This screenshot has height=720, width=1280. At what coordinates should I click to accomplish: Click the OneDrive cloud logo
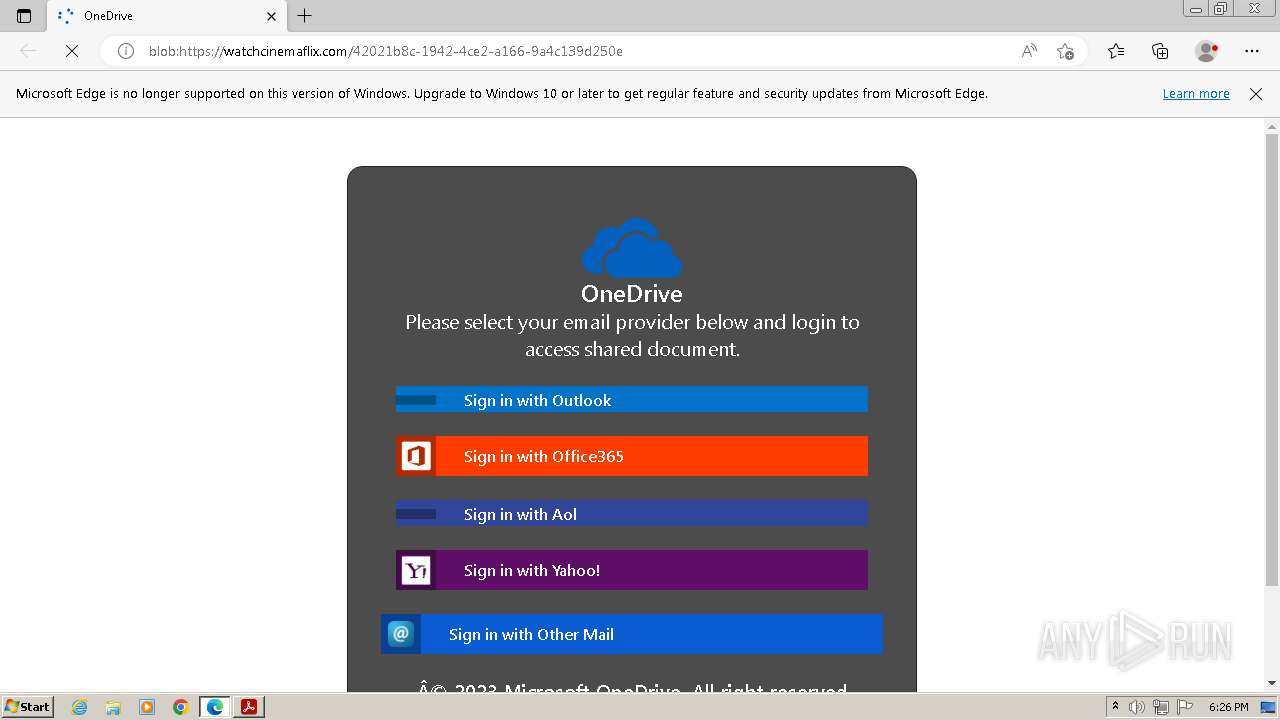pos(632,249)
